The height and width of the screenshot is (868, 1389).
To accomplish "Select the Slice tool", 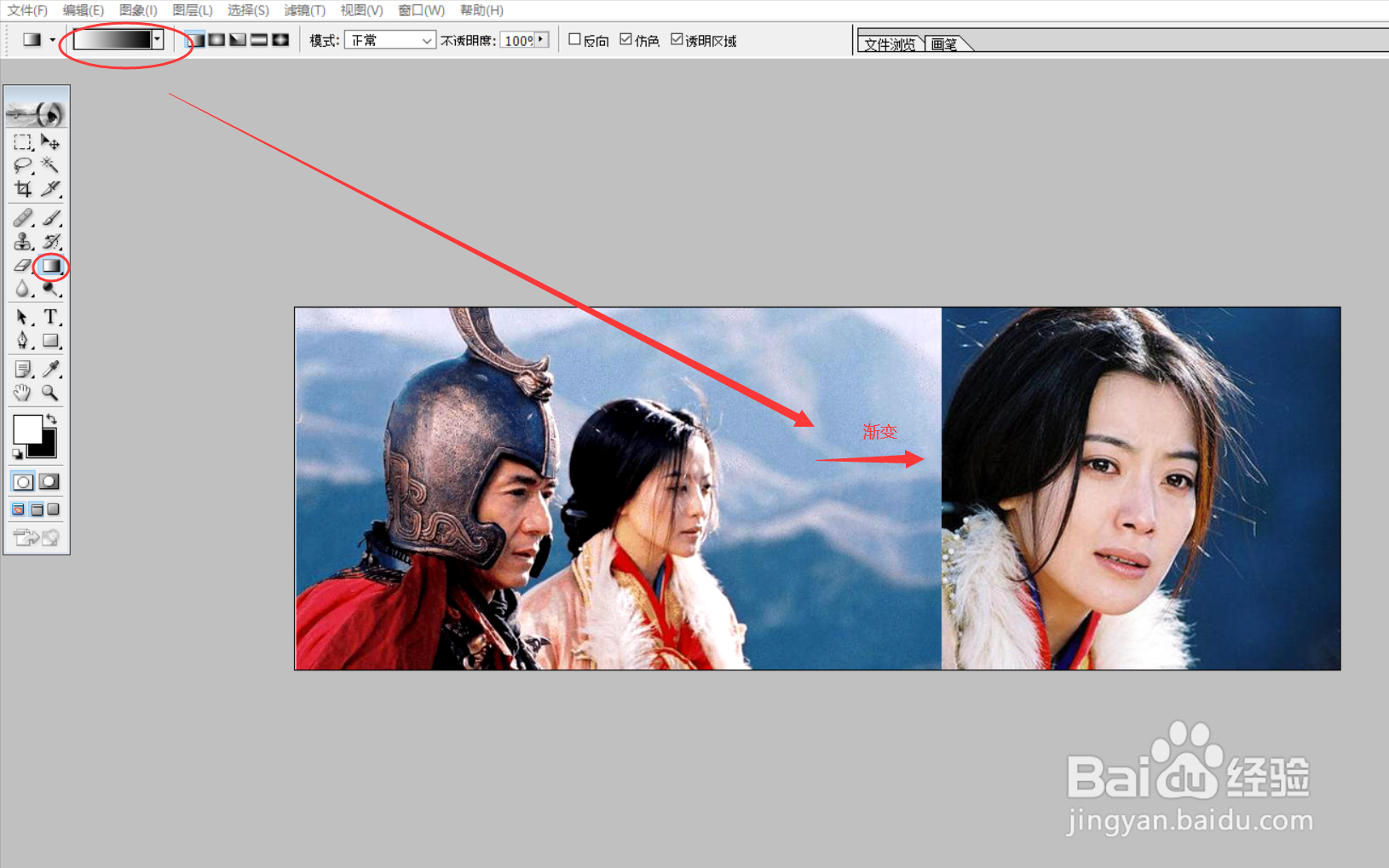I will tap(50, 188).
